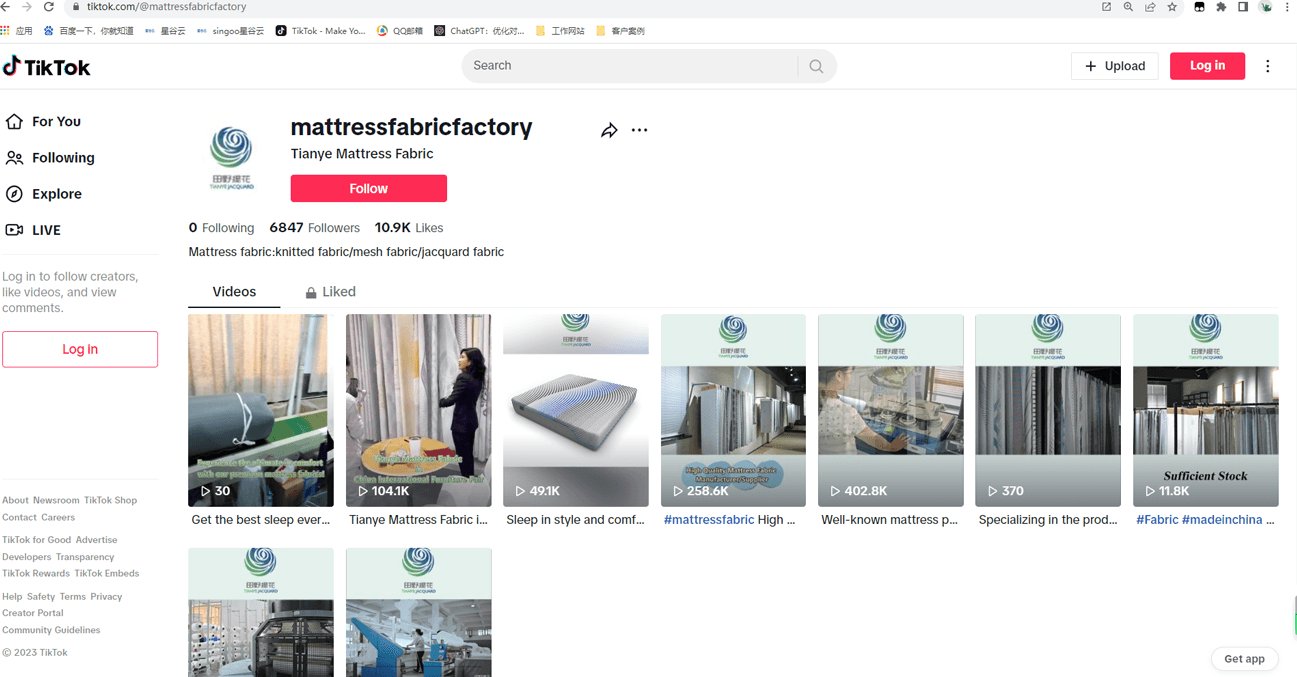The image size is (1297, 677).
Task: Open the About footer link
Action: point(15,500)
